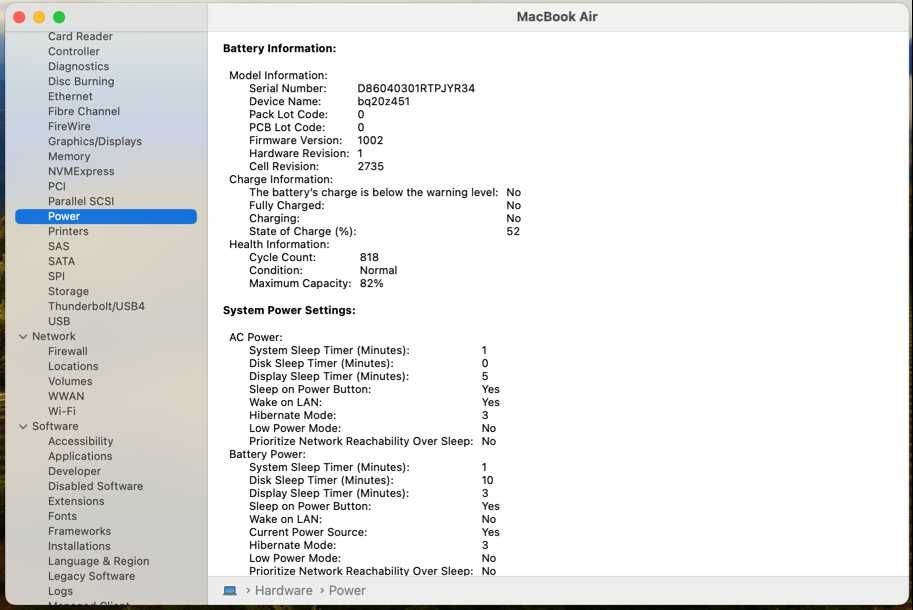This screenshot has width=913, height=610.
Task: Show Graphics/Displays information
Action: pos(95,141)
